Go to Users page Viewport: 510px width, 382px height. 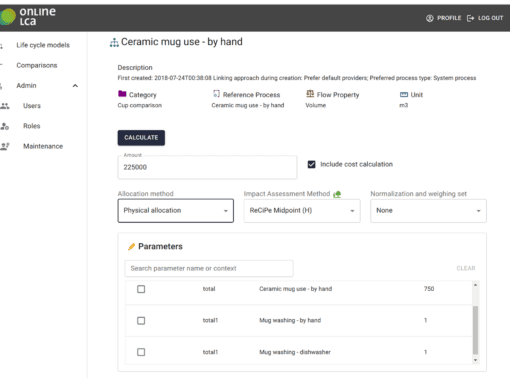(x=32, y=106)
